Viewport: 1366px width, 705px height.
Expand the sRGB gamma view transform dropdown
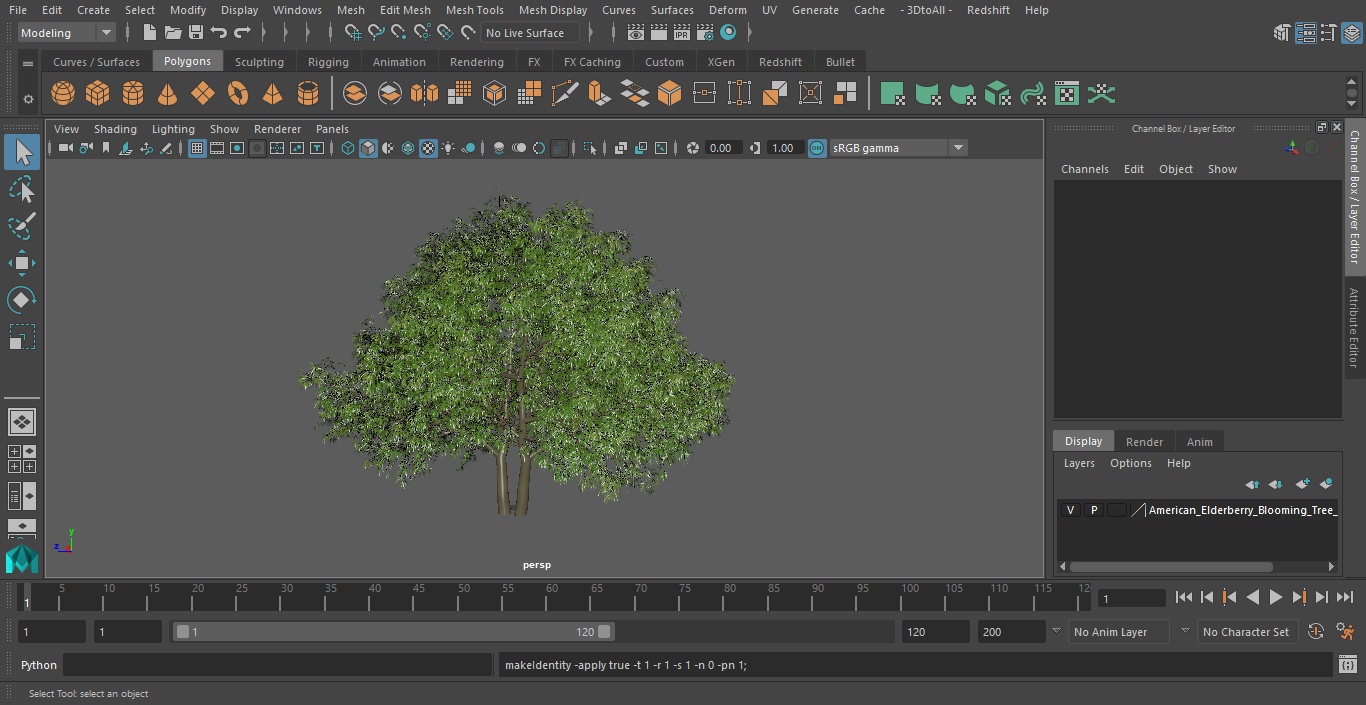[x=957, y=148]
